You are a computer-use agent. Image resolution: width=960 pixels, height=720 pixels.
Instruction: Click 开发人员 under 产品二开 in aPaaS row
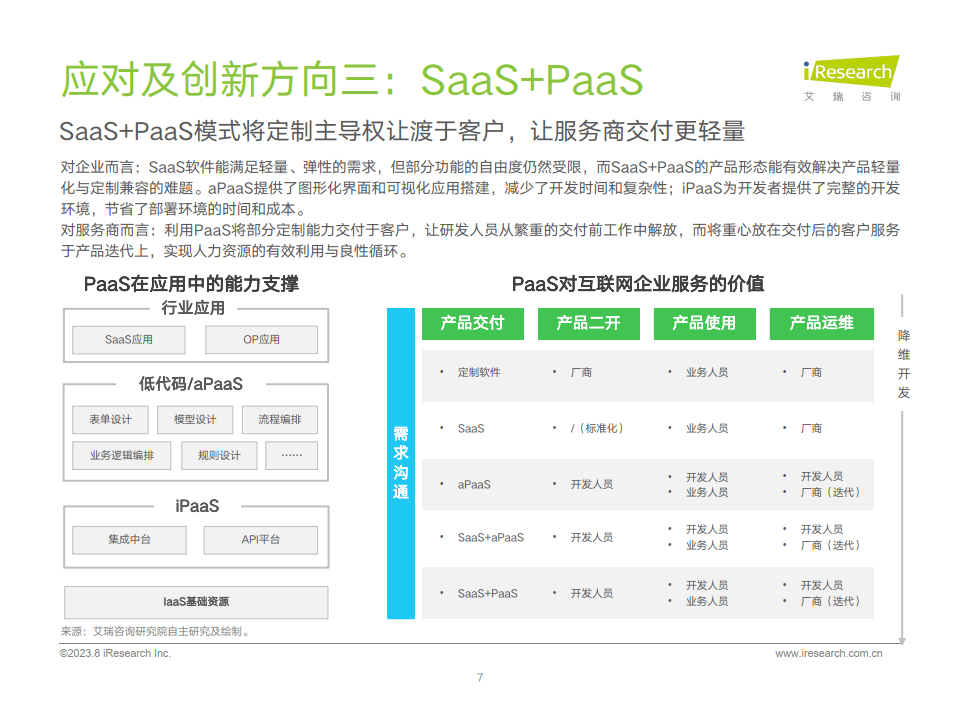pyautogui.click(x=591, y=485)
